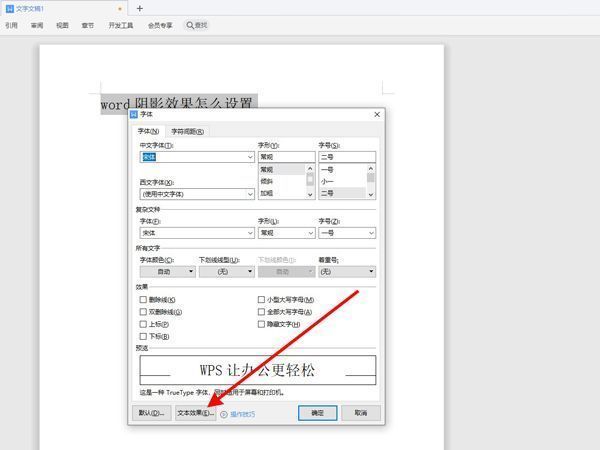The image size is (600, 450).
Task: Open the 操作技巧 link
Action: tap(243, 414)
